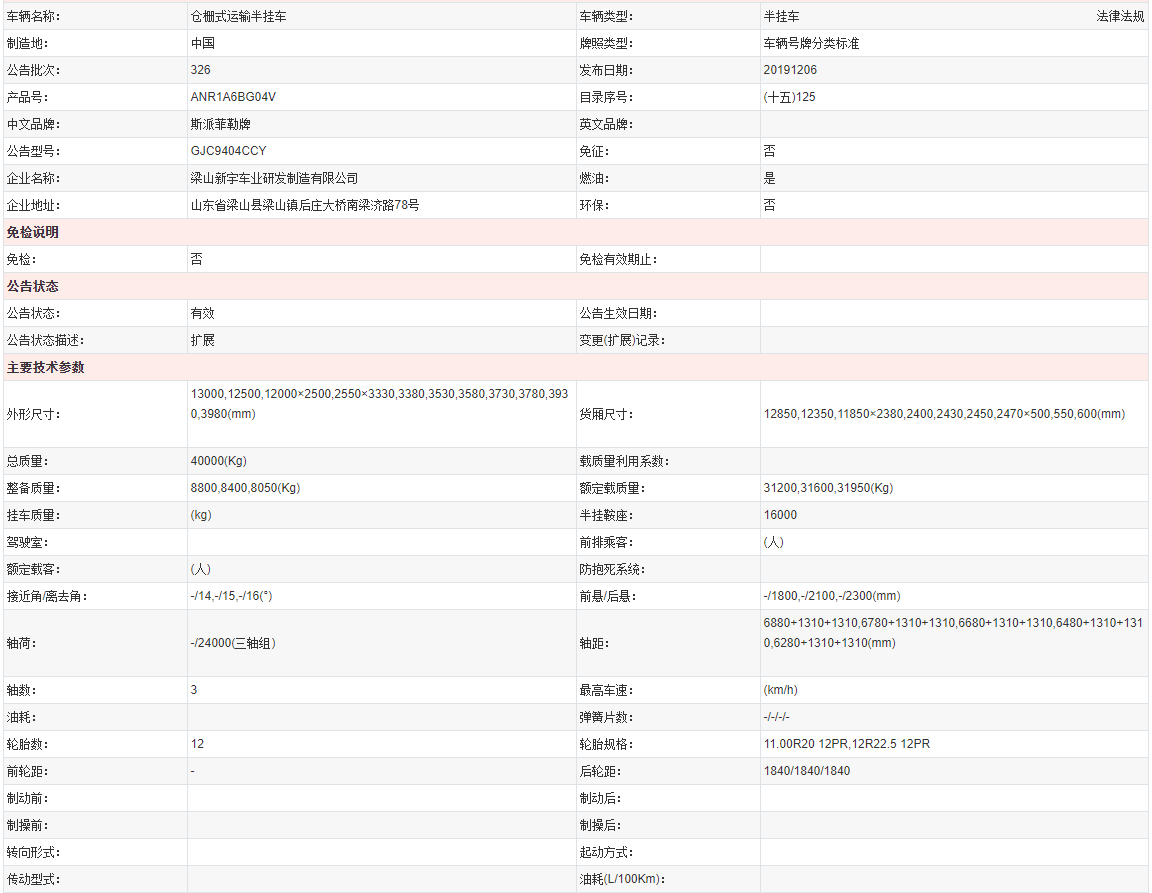Select product number ANR1A6BG04V
The image size is (1152, 893).
tap(233, 98)
